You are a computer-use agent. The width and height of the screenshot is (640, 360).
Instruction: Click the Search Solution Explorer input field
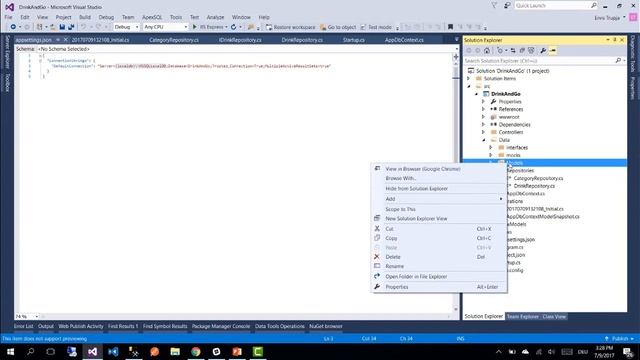point(539,60)
